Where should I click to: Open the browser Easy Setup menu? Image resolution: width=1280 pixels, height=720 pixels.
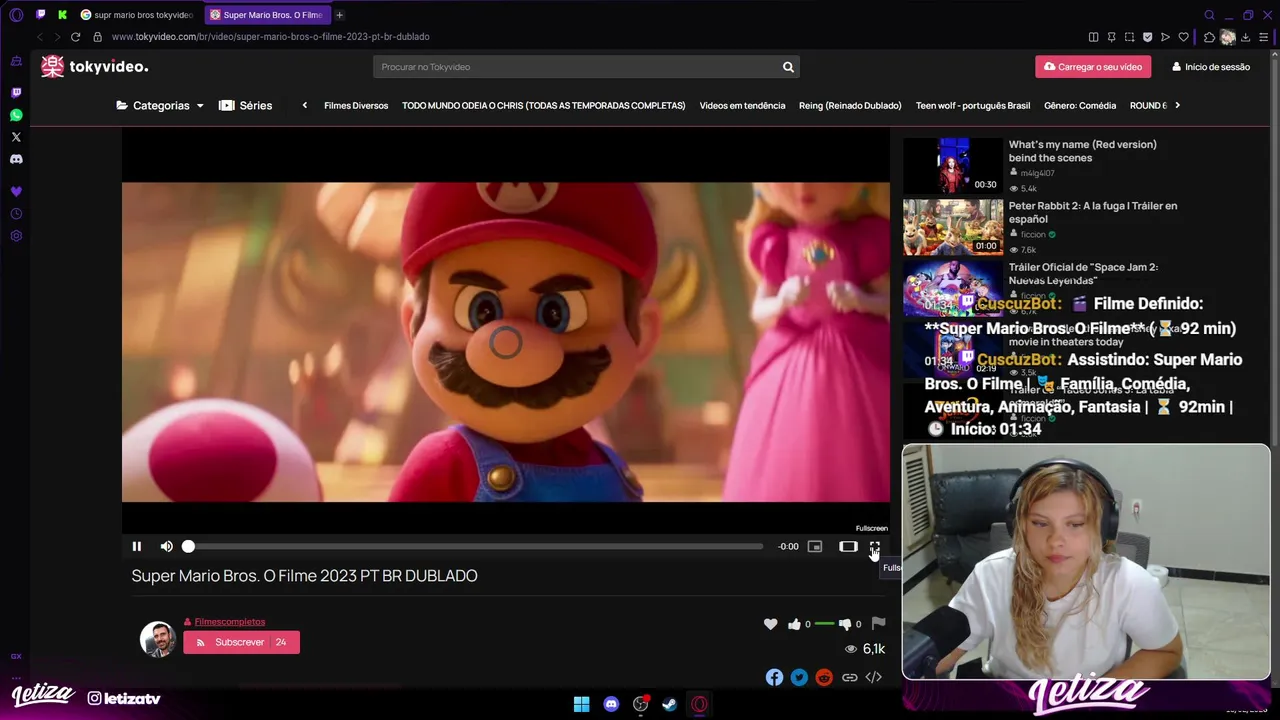pyautogui.click(x=1265, y=37)
